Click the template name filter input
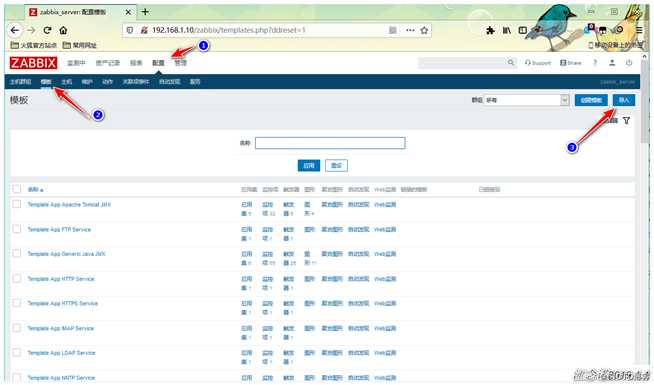 point(330,143)
